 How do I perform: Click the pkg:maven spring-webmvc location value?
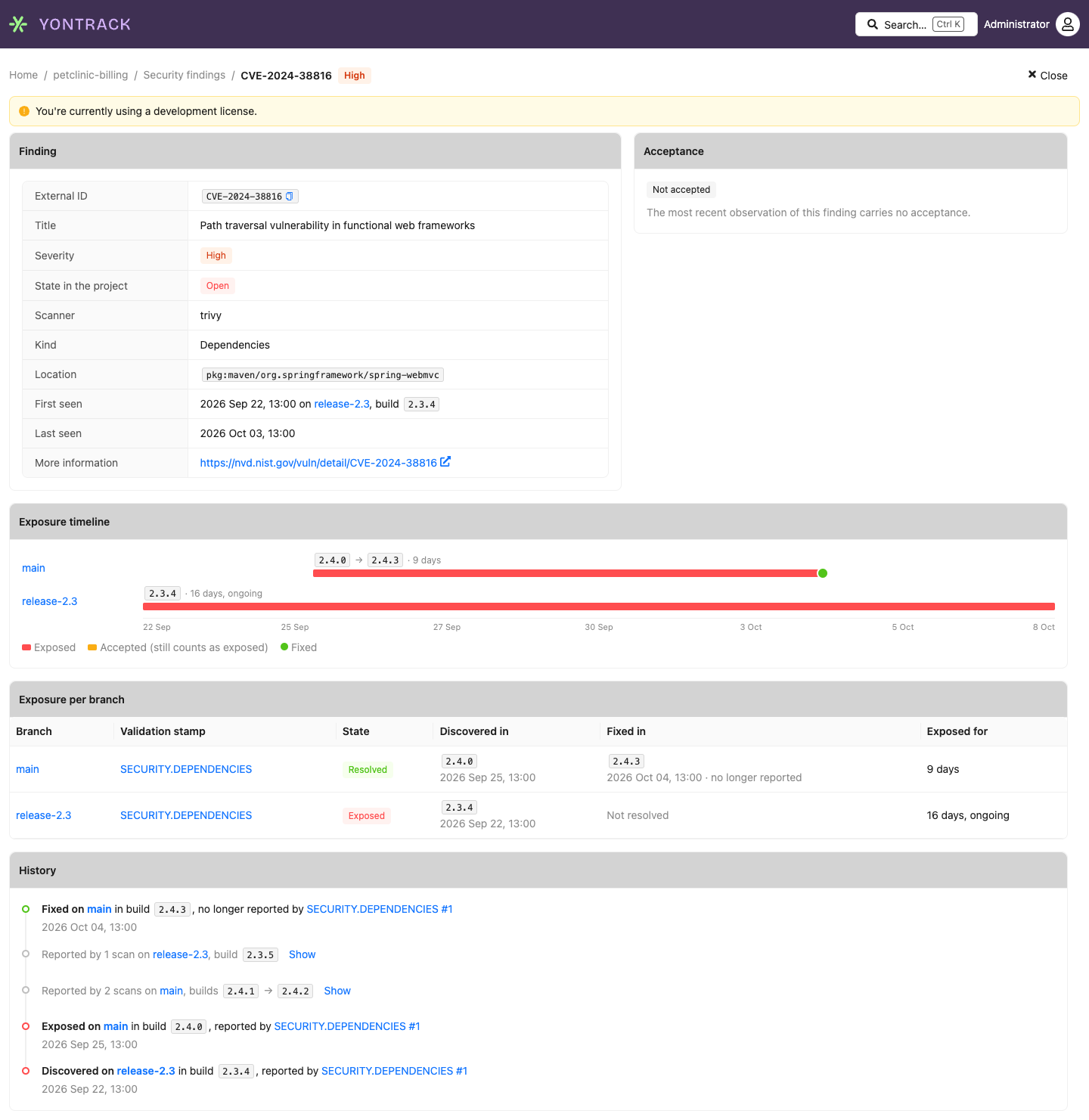[x=323, y=375]
